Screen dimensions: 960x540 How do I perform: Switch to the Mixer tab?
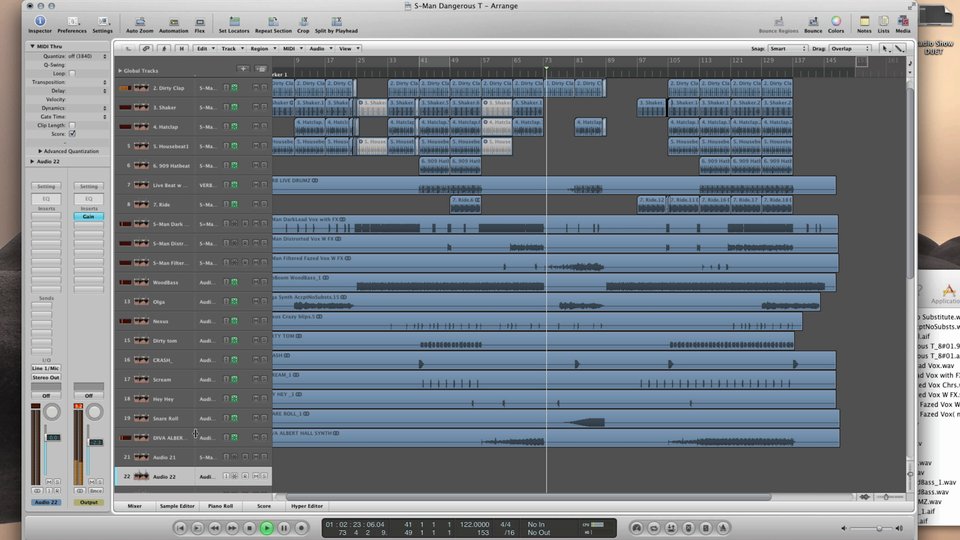click(x=135, y=506)
